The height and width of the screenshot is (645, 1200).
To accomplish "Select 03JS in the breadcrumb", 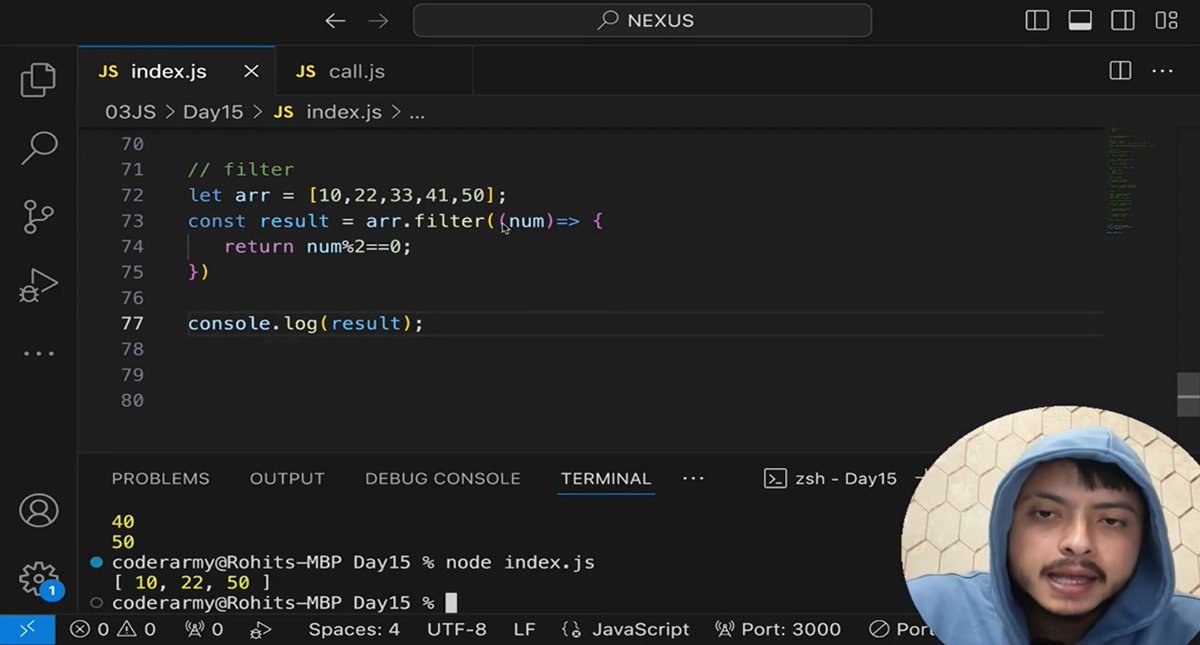I will [x=130, y=112].
